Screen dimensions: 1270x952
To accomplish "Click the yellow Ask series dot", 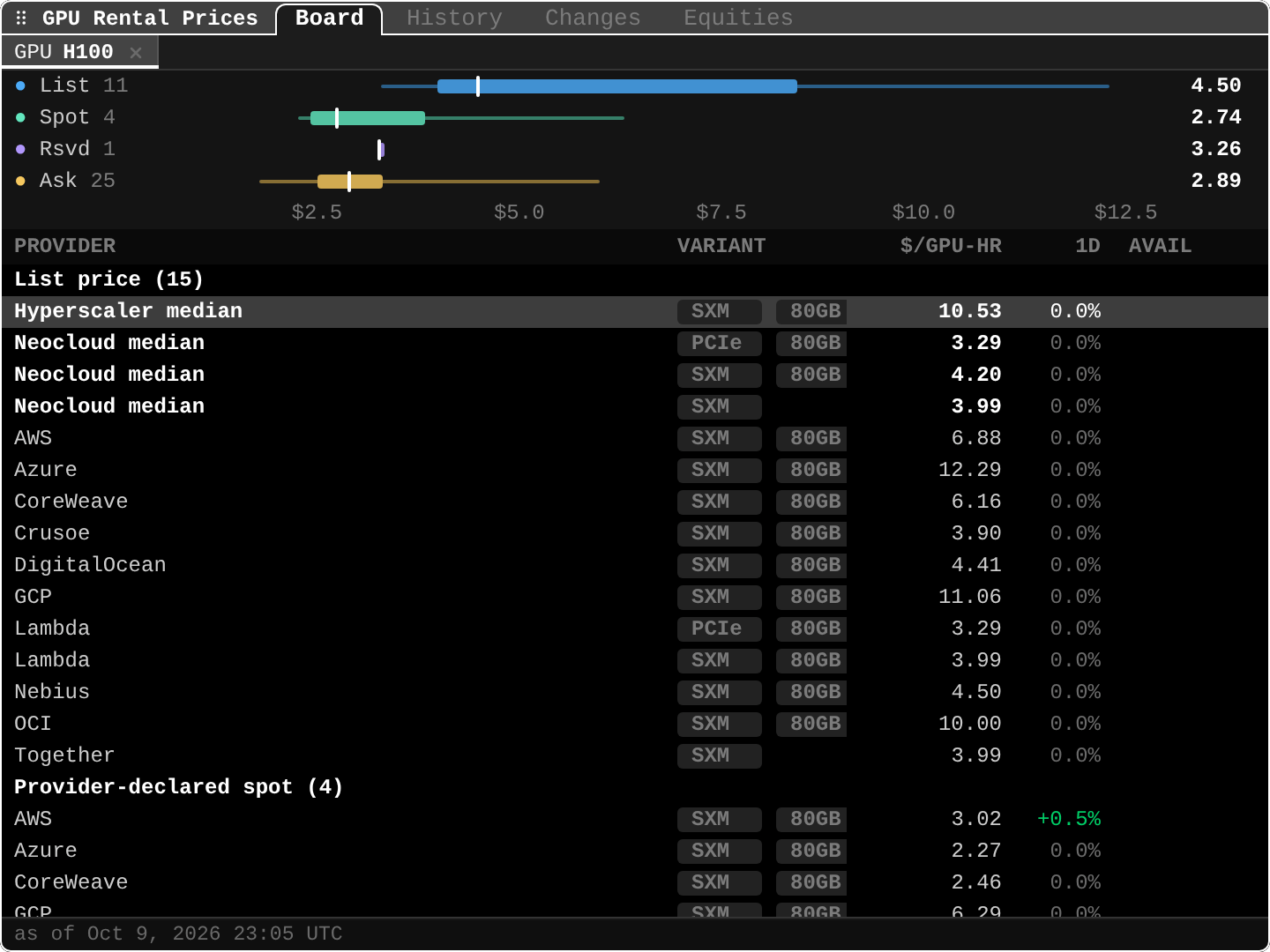I will click(20, 181).
